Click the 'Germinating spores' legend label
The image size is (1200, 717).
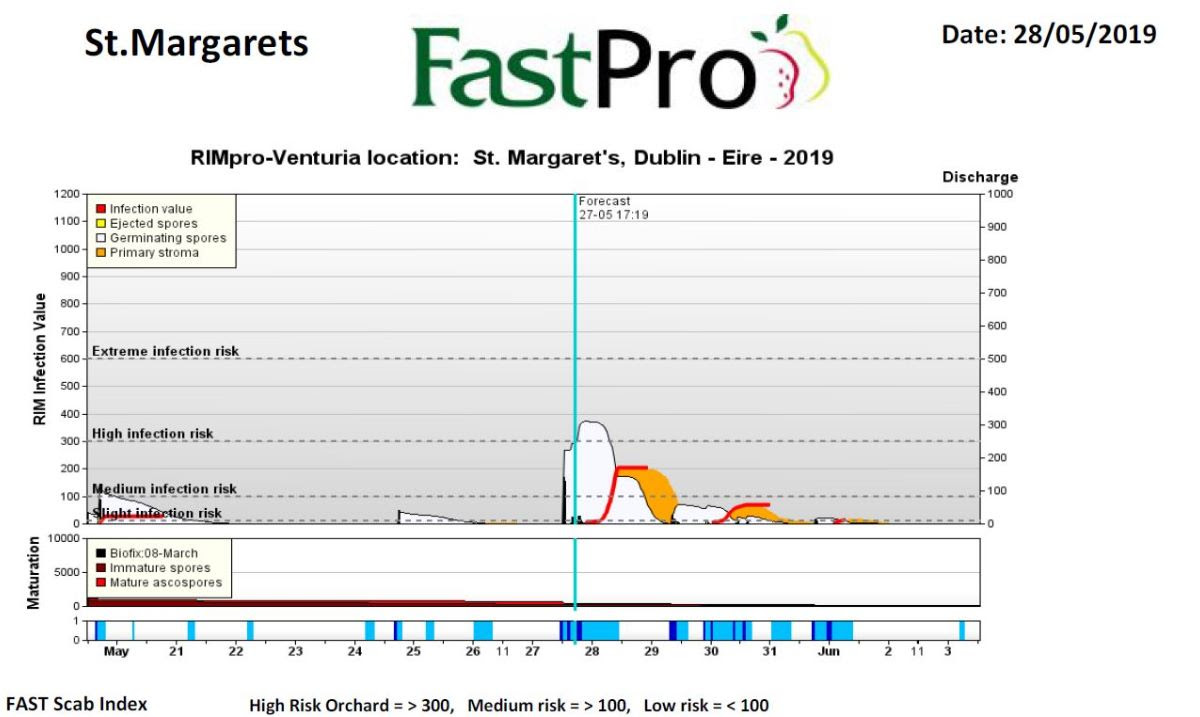pos(168,238)
